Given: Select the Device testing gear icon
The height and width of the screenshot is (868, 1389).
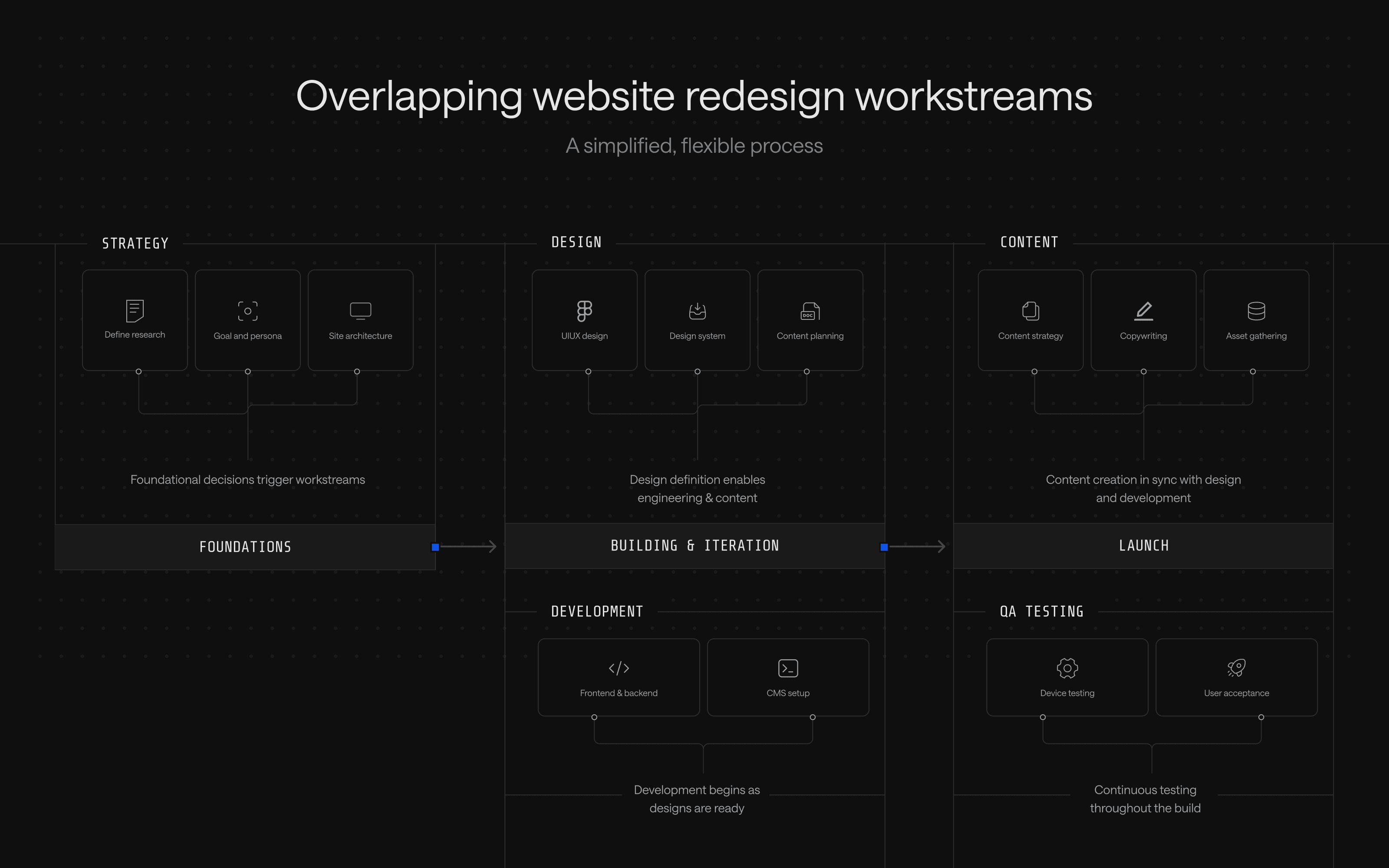Looking at the screenshot, I should (x=1067, y=668).
